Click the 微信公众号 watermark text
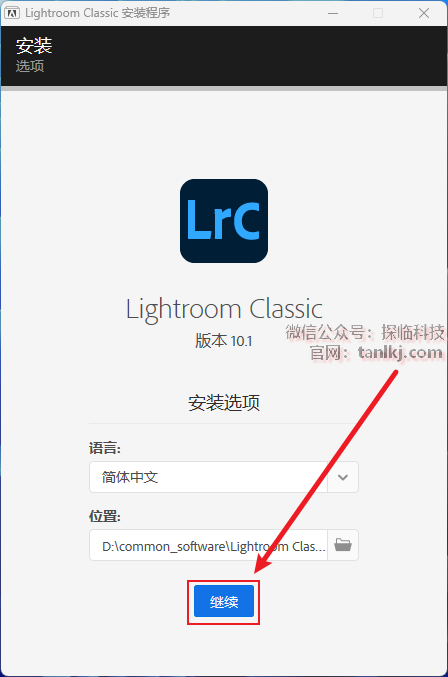 325,332
